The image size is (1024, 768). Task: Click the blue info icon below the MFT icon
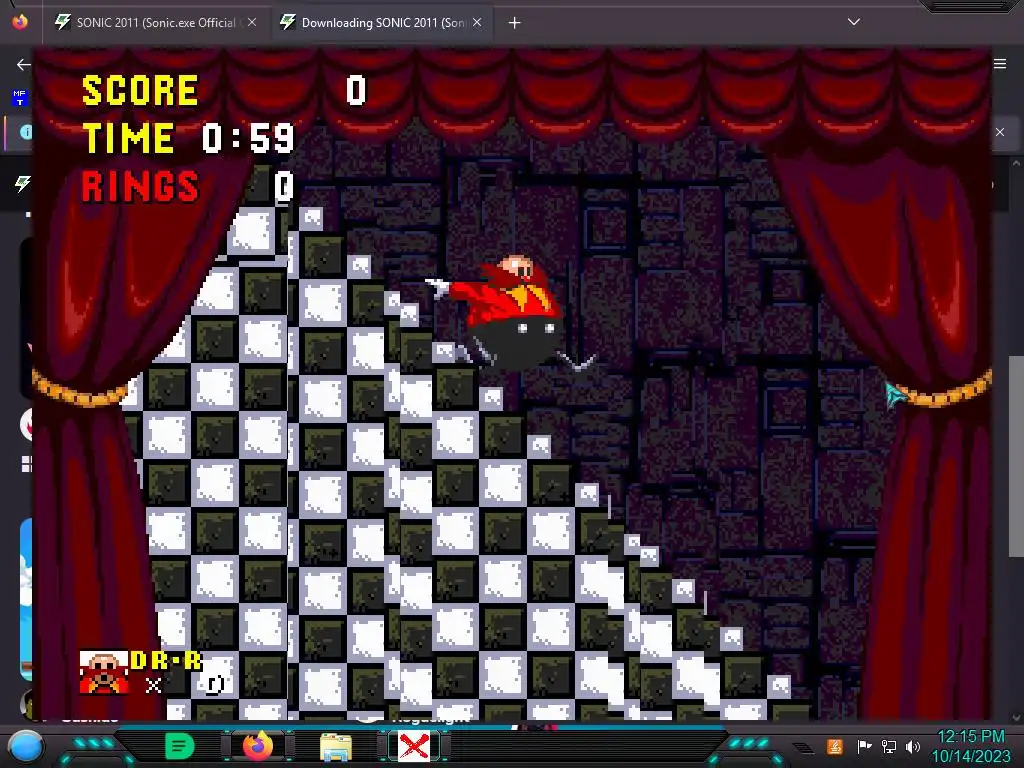coord(25,132)
